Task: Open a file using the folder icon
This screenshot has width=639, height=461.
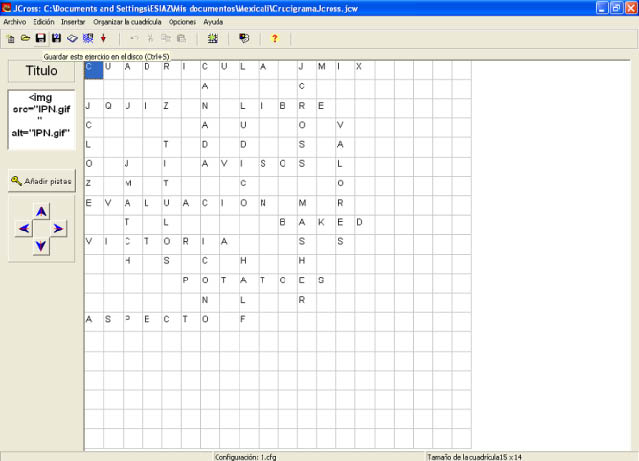Action: [26, 38]
